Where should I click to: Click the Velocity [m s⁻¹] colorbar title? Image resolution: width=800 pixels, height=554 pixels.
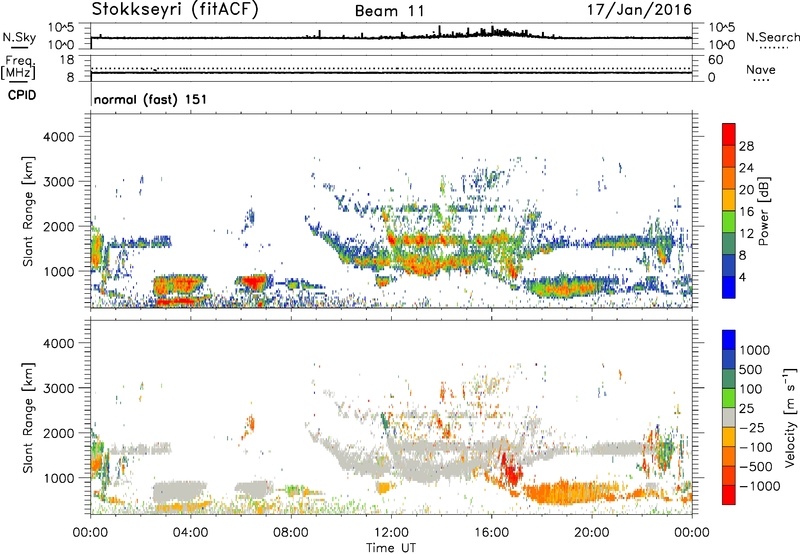click(x=790, y=417)
